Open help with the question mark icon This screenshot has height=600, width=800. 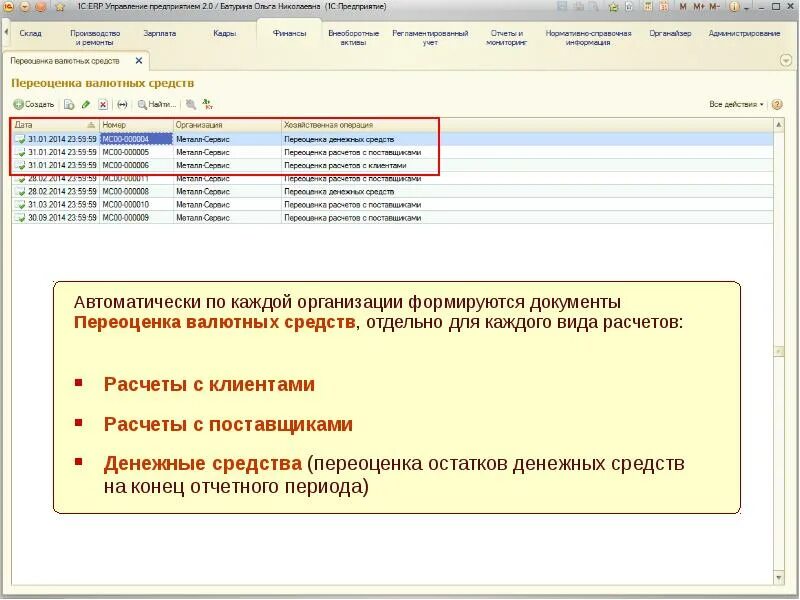pyautogui.click(x=777, y=105)
